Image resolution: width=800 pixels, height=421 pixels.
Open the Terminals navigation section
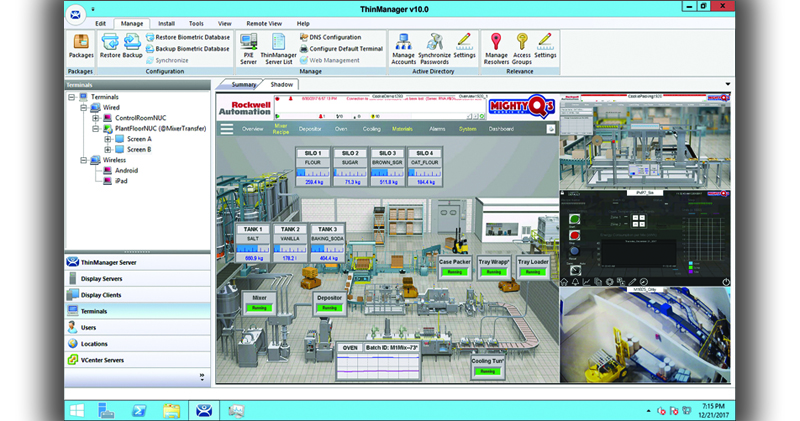[138, 311]
